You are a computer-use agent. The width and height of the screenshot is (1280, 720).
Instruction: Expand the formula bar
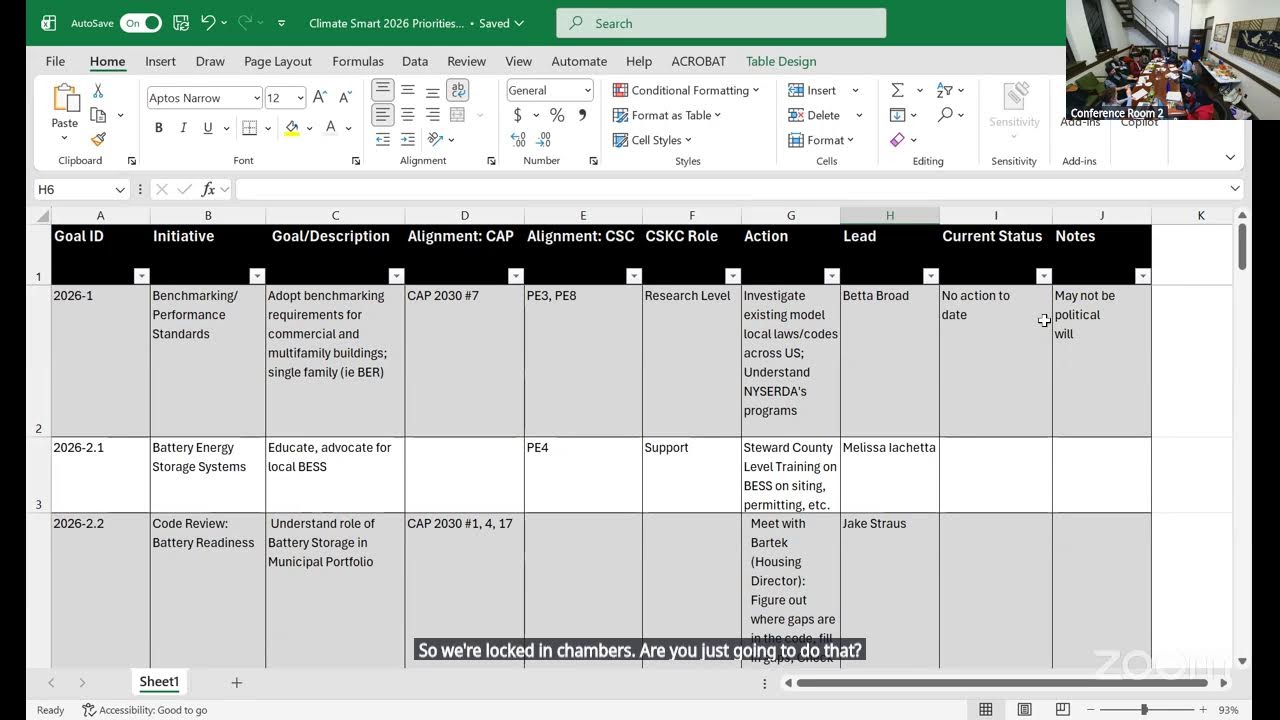coord(1235,189)
